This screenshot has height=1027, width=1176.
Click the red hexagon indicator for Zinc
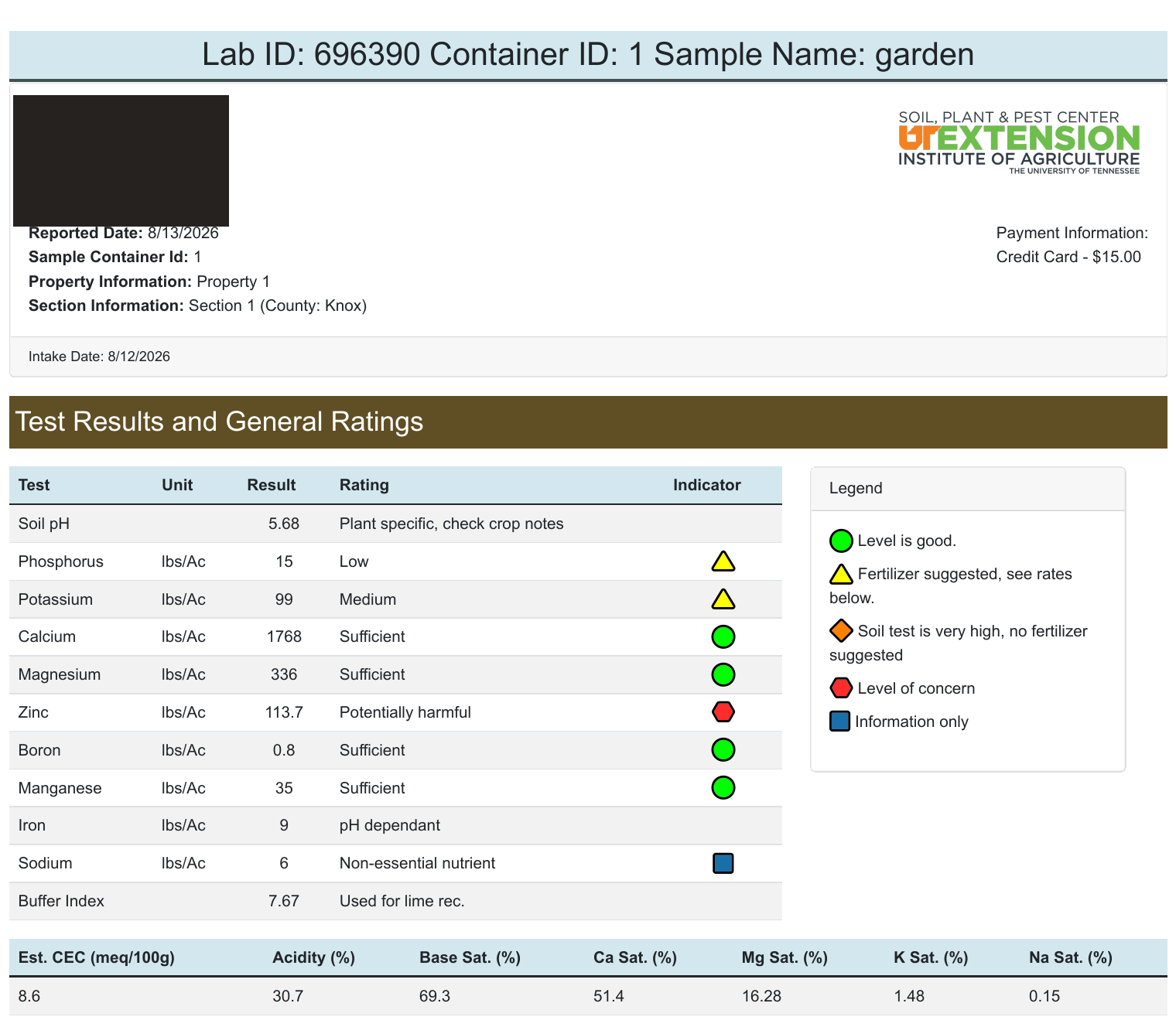pos(723,712)
